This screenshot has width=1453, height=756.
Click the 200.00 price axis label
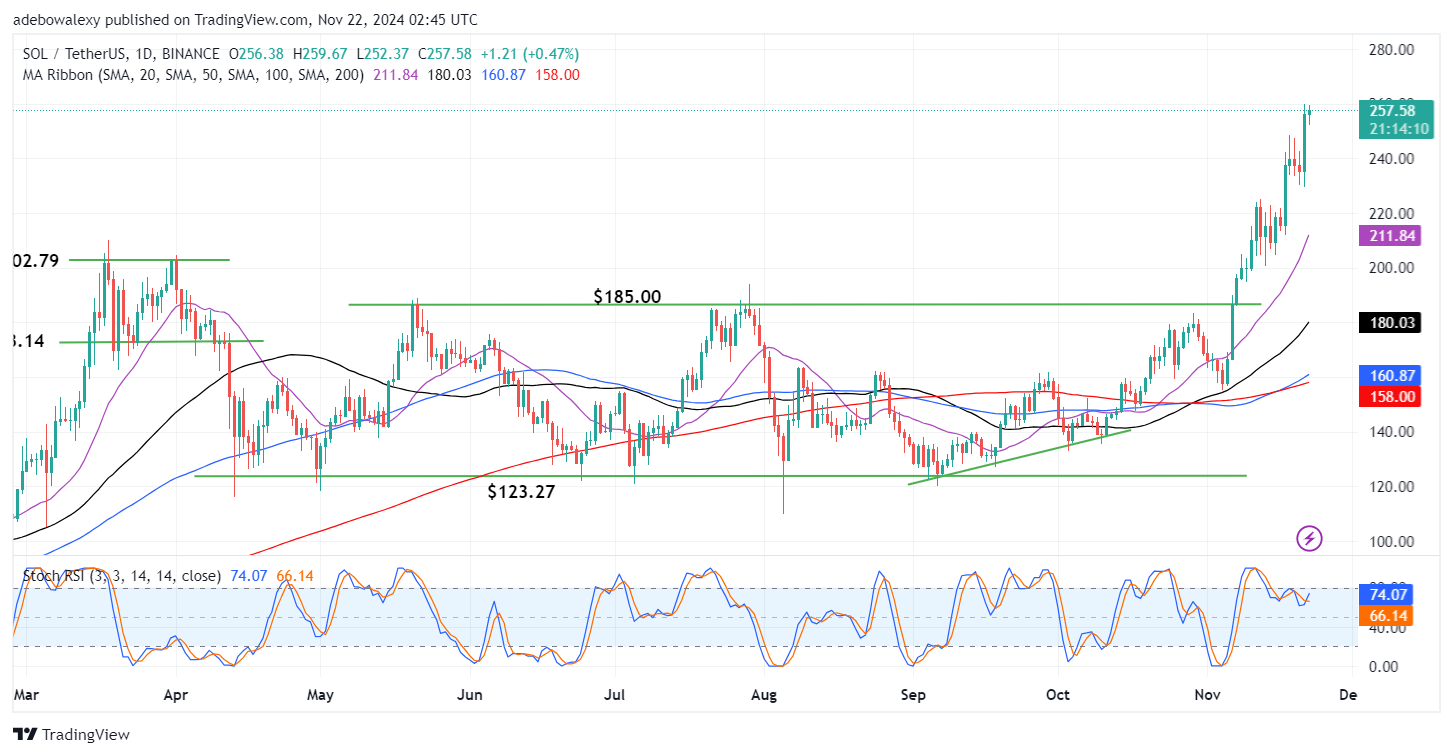1391,268
